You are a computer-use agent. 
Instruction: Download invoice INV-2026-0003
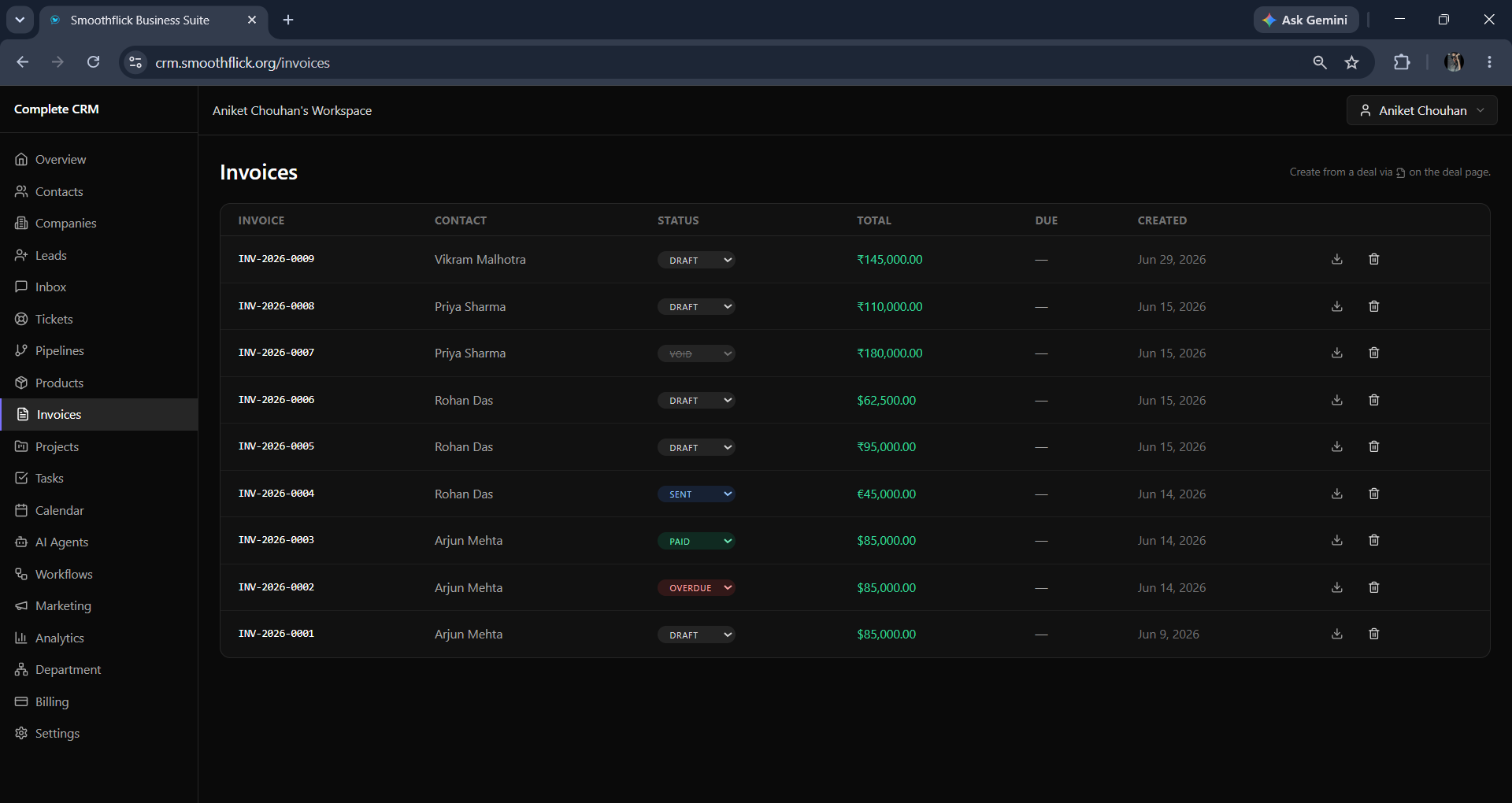(x=1336, y=540)
